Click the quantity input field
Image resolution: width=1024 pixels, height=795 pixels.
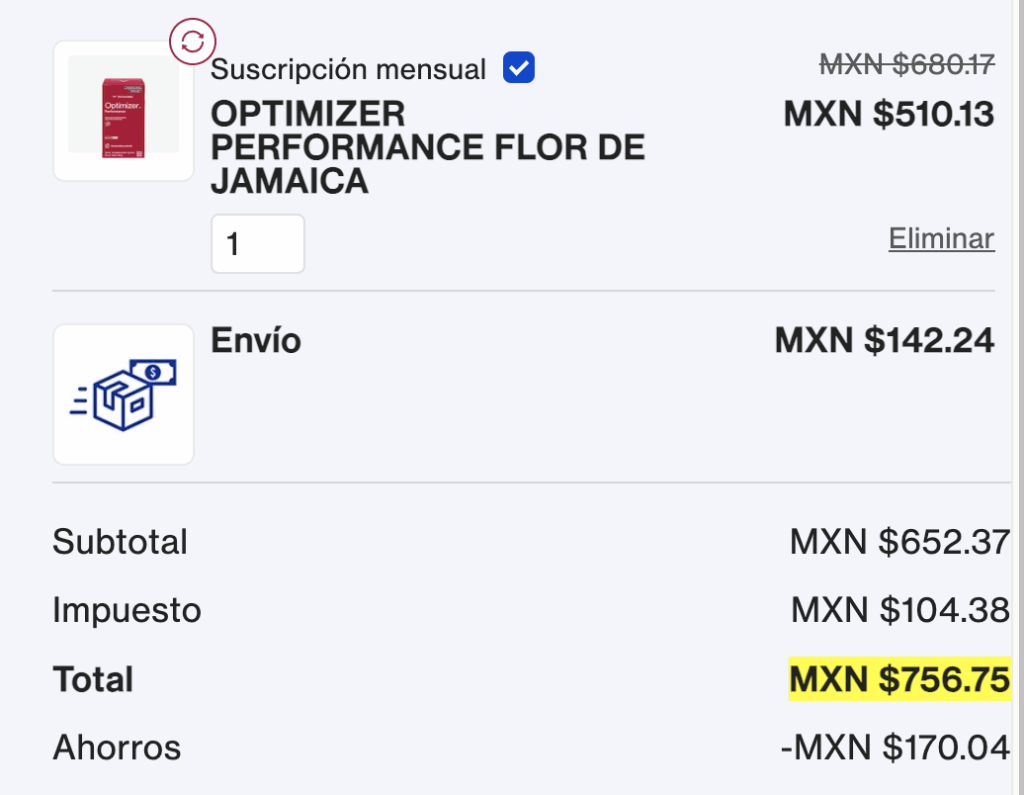258,244
